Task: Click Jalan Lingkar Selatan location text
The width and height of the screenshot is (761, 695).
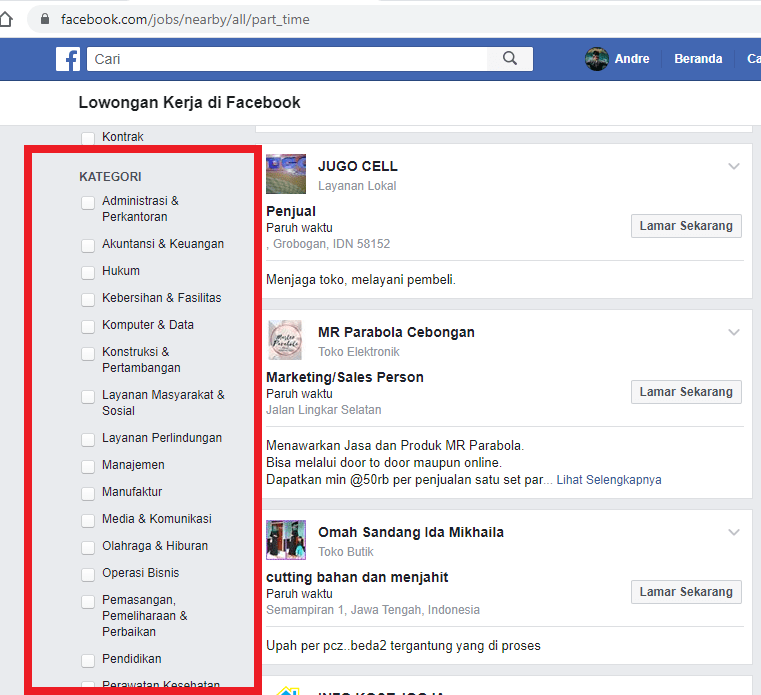Action: (x=324, y=410)
